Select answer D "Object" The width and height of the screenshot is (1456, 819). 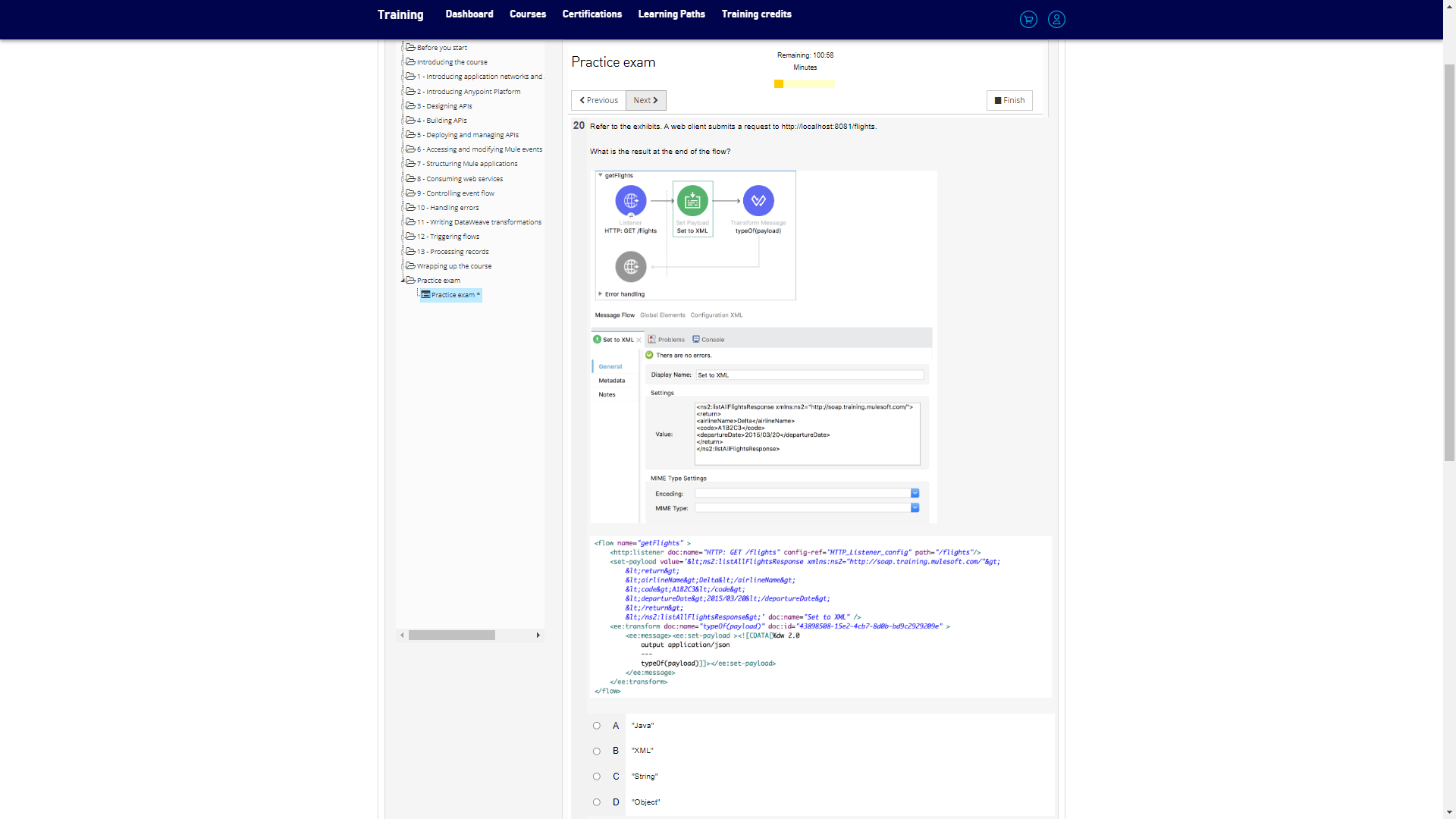coord(597,802)
